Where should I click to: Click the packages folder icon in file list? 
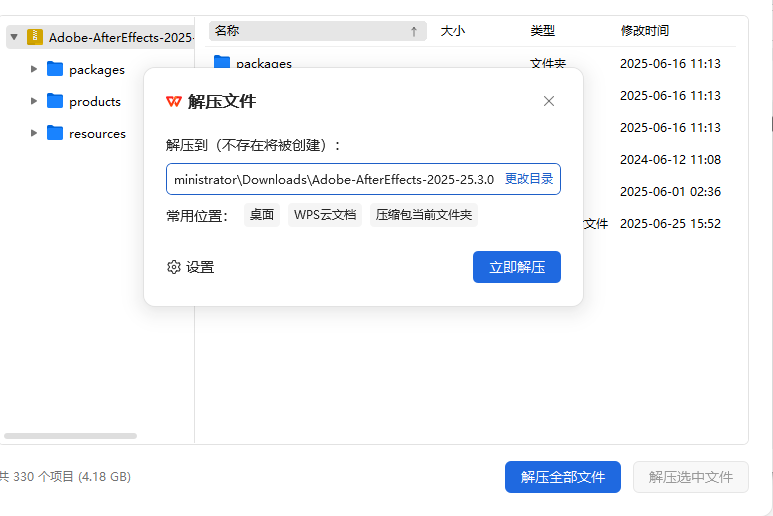tap(222, 63)
